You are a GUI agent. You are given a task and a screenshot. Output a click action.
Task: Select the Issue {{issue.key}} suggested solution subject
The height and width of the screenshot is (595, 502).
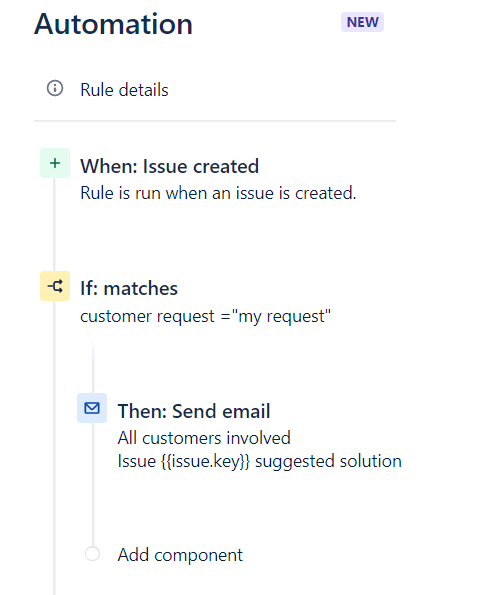point(260,461)
